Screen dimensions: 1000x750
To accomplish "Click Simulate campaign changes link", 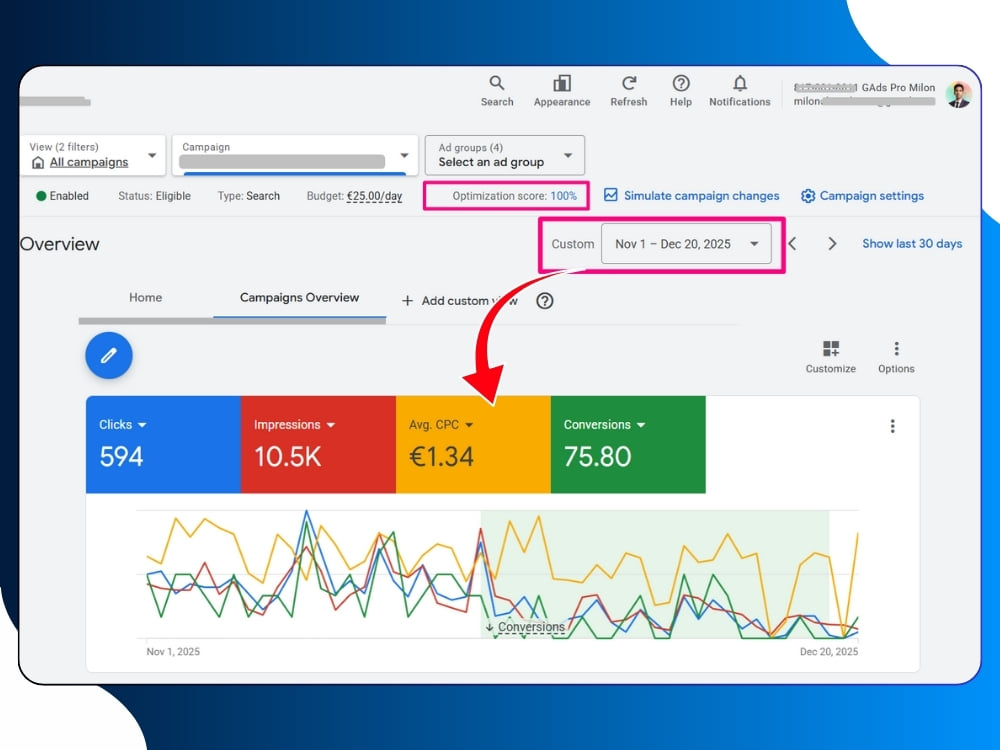I will pyautogui.click(x=701, y=196).
